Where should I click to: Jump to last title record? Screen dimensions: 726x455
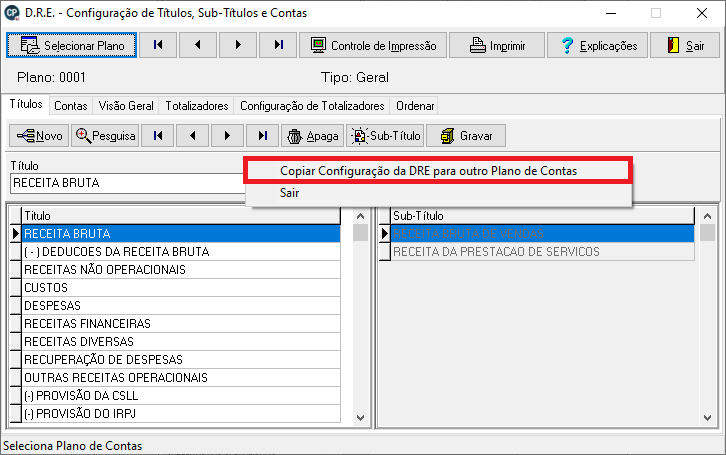click(263, 136)
